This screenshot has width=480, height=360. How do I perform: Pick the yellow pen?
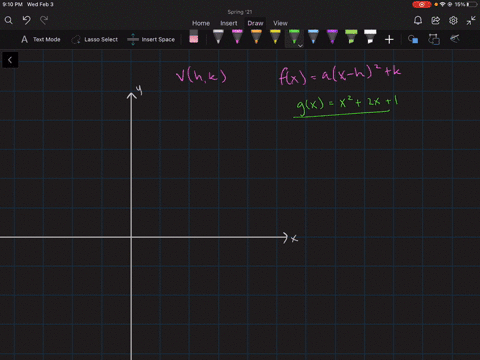tap(275, 37)
